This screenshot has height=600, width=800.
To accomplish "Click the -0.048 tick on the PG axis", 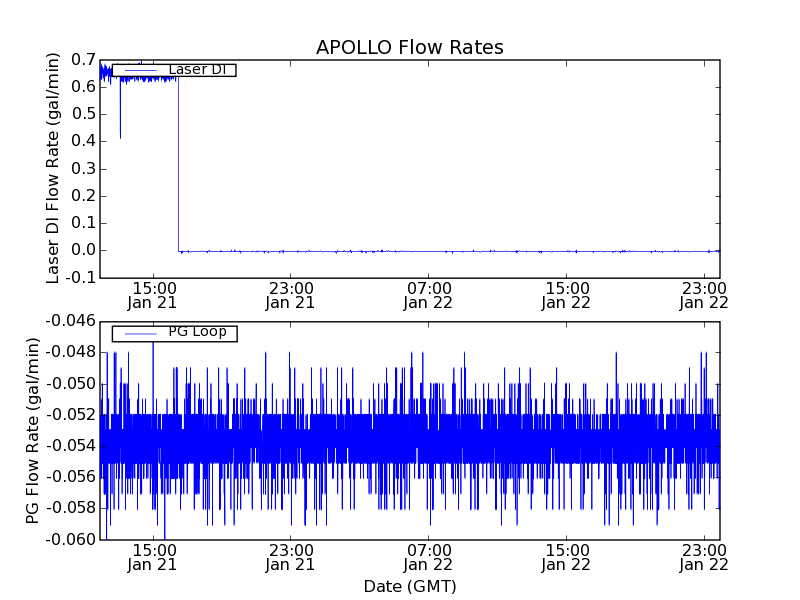I will click(71, 352).
